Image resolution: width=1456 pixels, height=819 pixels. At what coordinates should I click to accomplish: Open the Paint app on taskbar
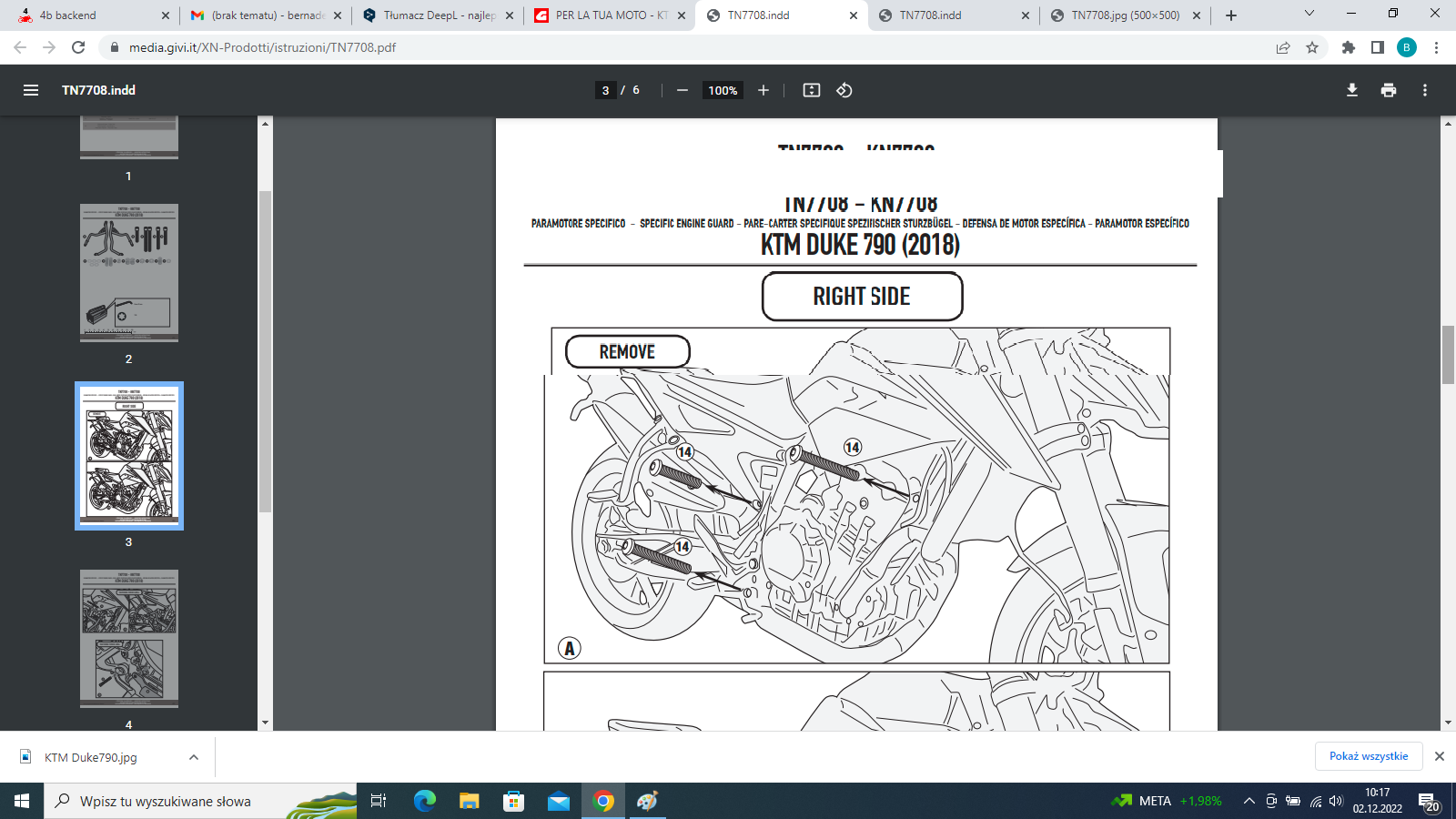(x=648, y=801)
